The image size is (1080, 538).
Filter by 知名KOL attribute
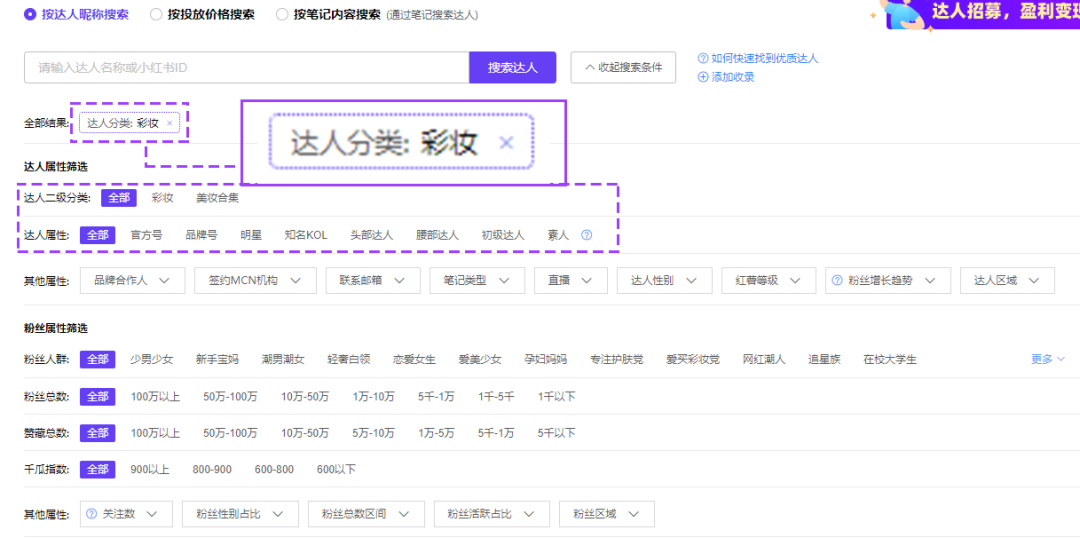click(306, 235)
